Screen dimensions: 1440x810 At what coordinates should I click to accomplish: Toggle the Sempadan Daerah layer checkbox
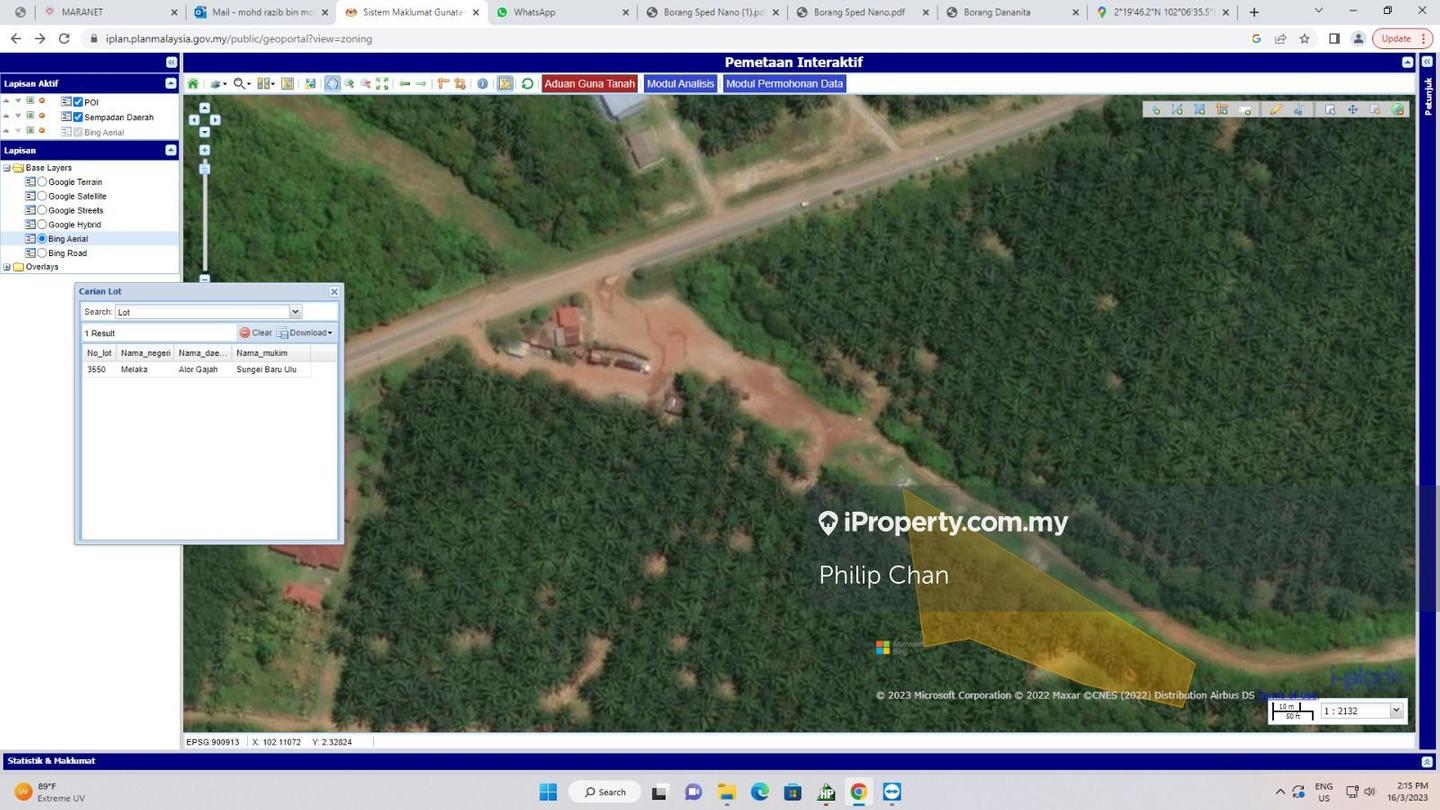click(x=78, y=117)
